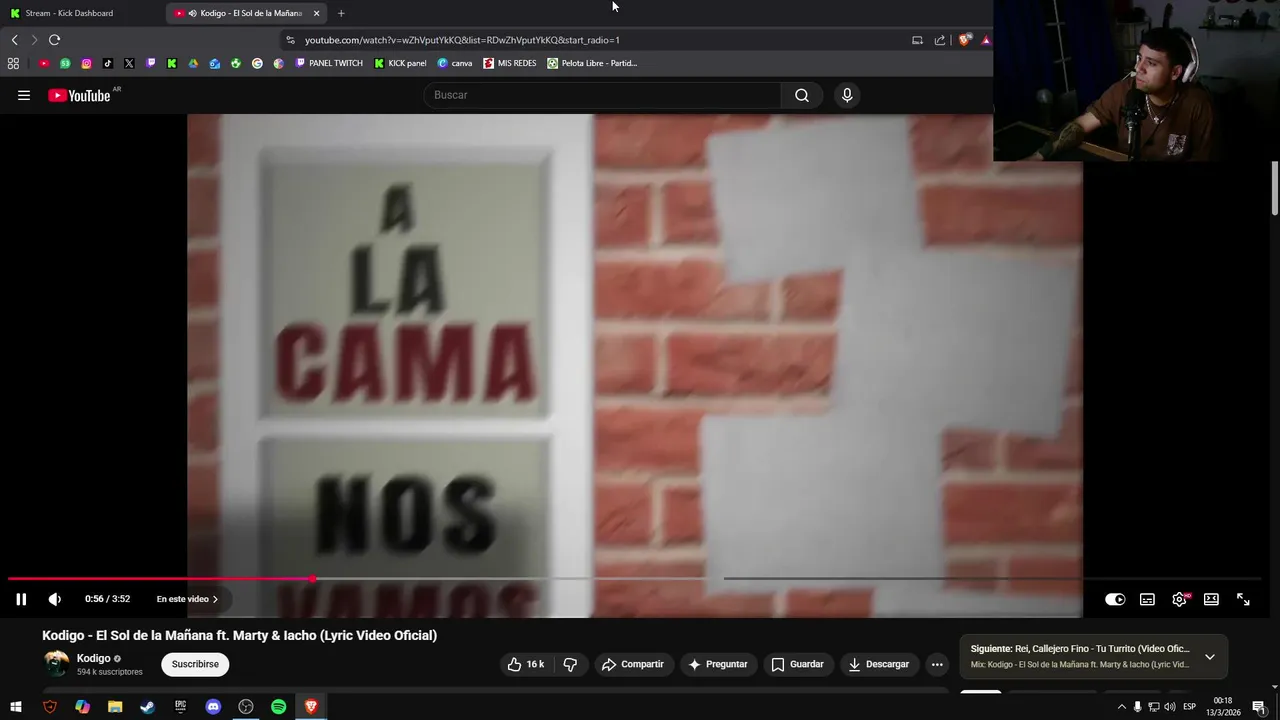Start voice search with microphone
Image resolution: width=1280 pixels, height=720 pixels.
coord(847,95)
